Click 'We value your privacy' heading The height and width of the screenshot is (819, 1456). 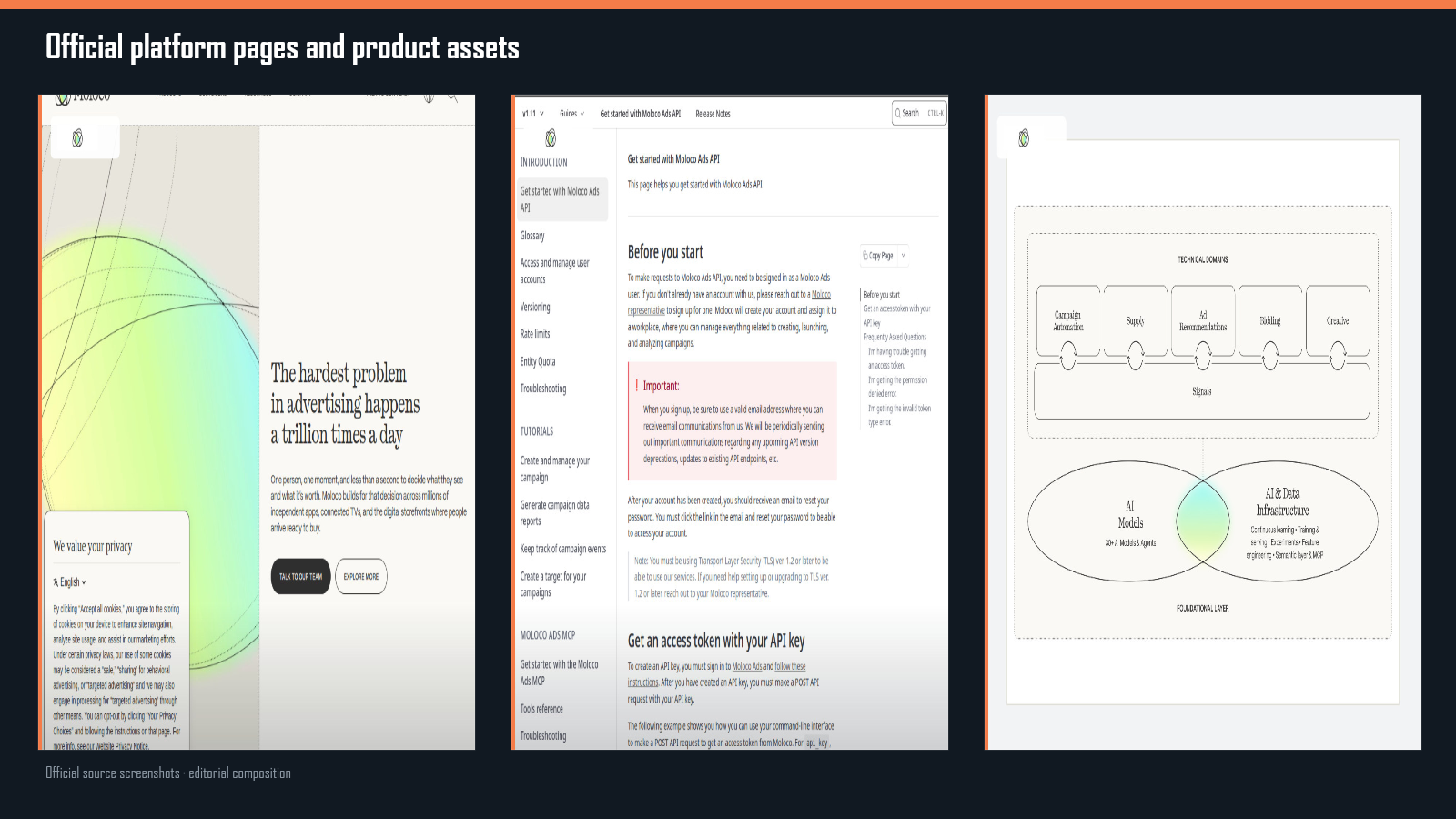tap(93, 546)
